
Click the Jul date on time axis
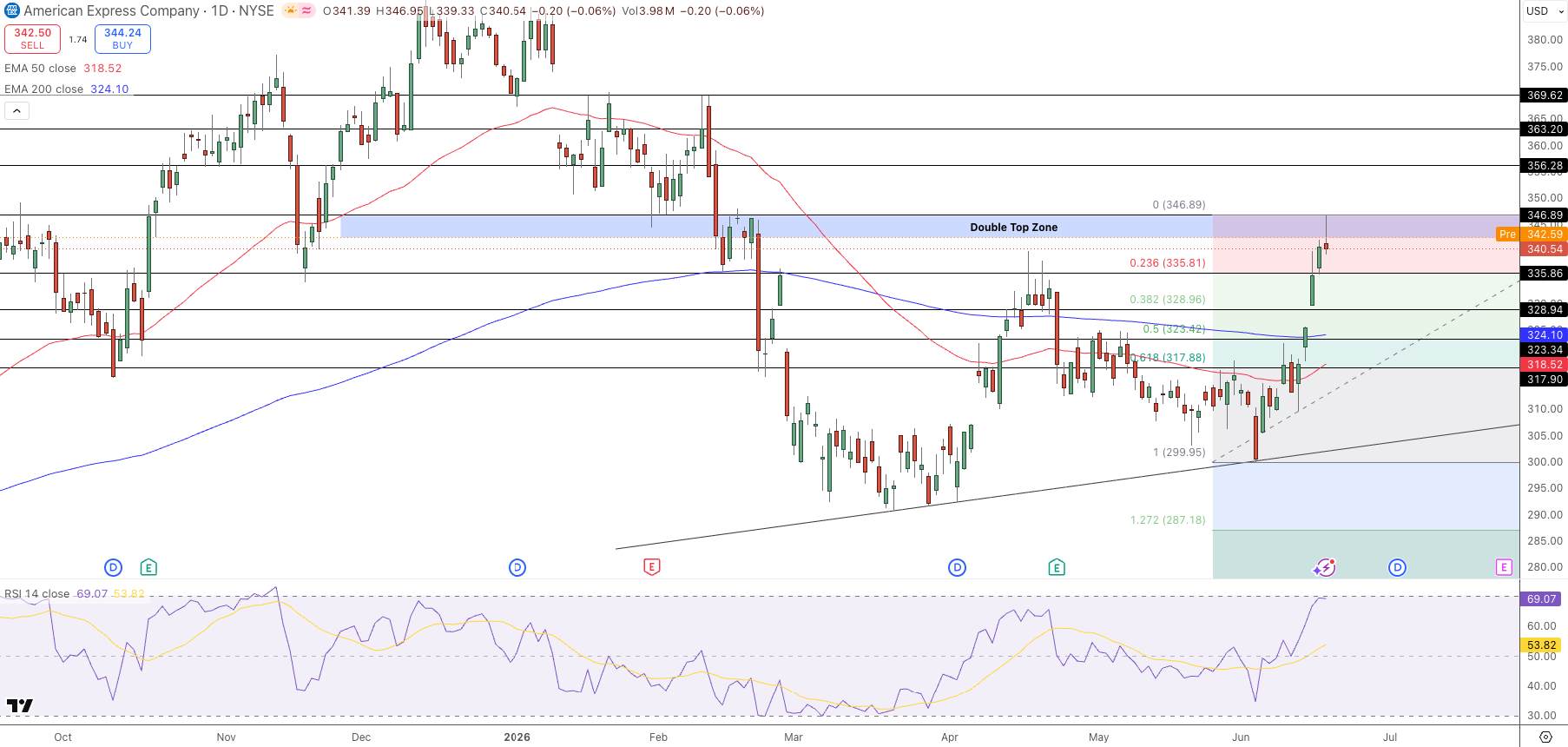point(1390,737)
